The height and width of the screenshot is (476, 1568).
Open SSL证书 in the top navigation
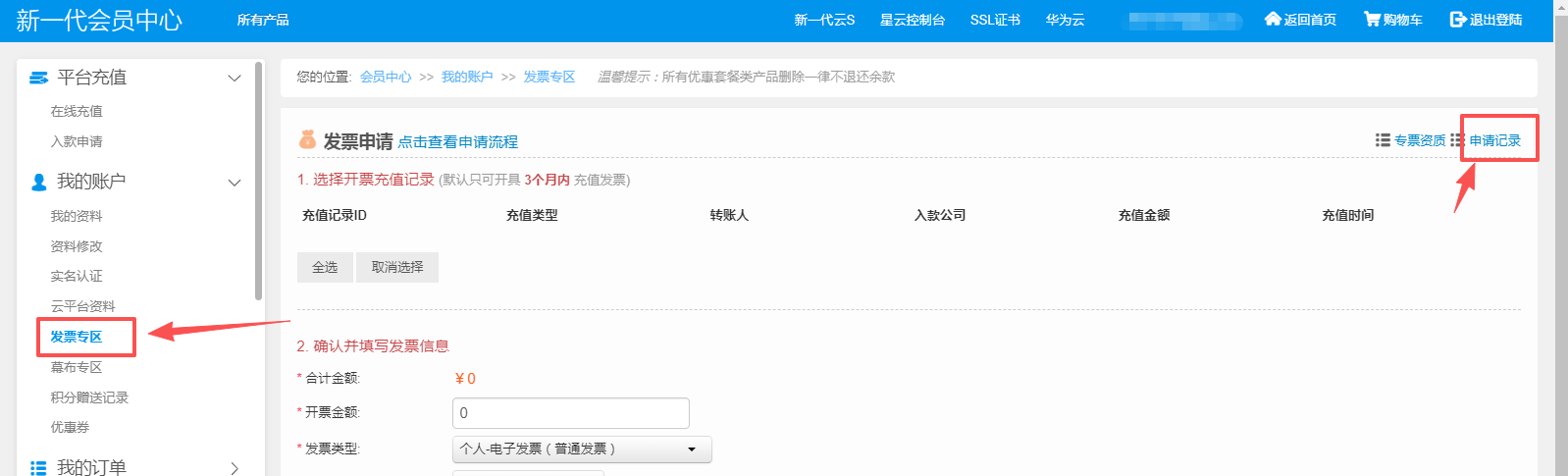coord(995,20)
